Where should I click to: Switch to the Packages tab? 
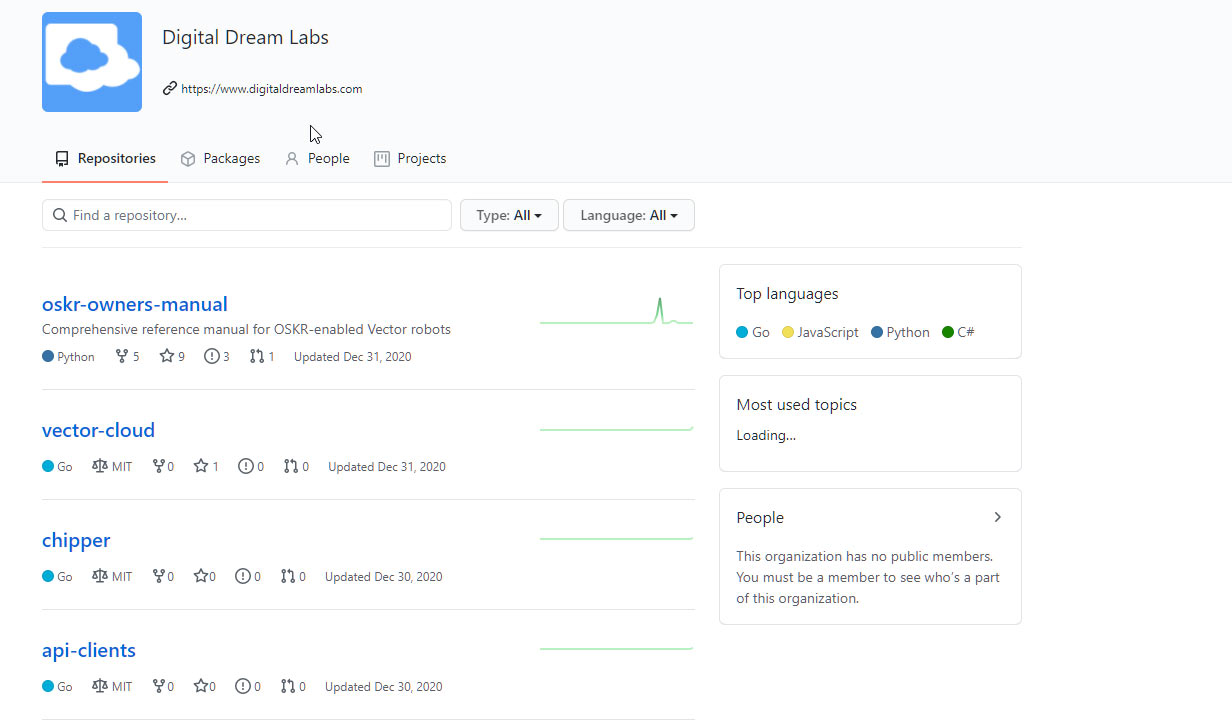(x=220, y=158)
